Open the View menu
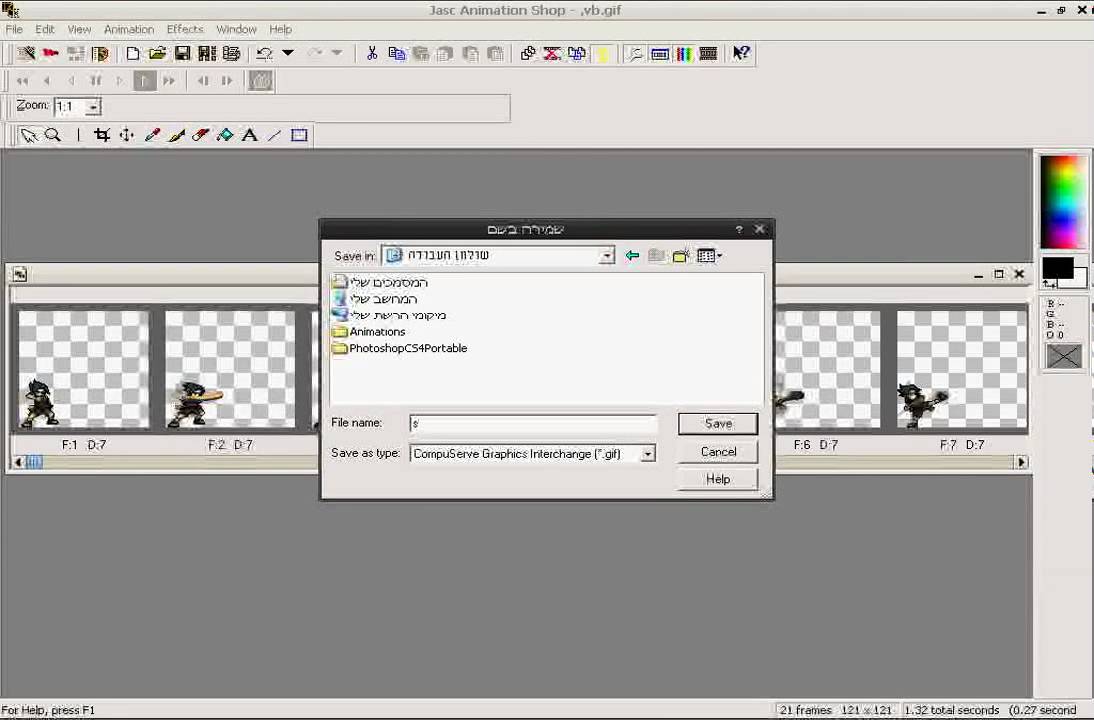1094x720 pixels. tap(79, 29)
